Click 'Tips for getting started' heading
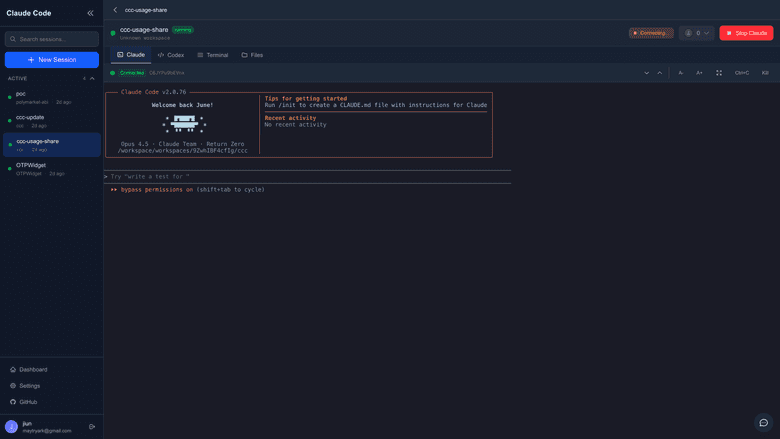Viewport: 780px width, 439px height. pos(306,98)
